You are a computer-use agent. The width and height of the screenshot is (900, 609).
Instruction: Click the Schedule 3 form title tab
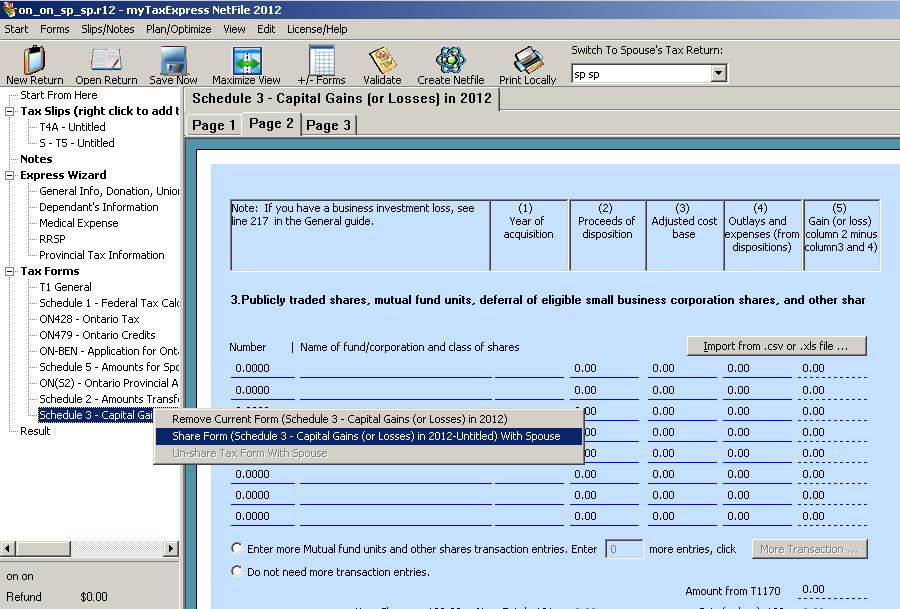pos(342,99)
